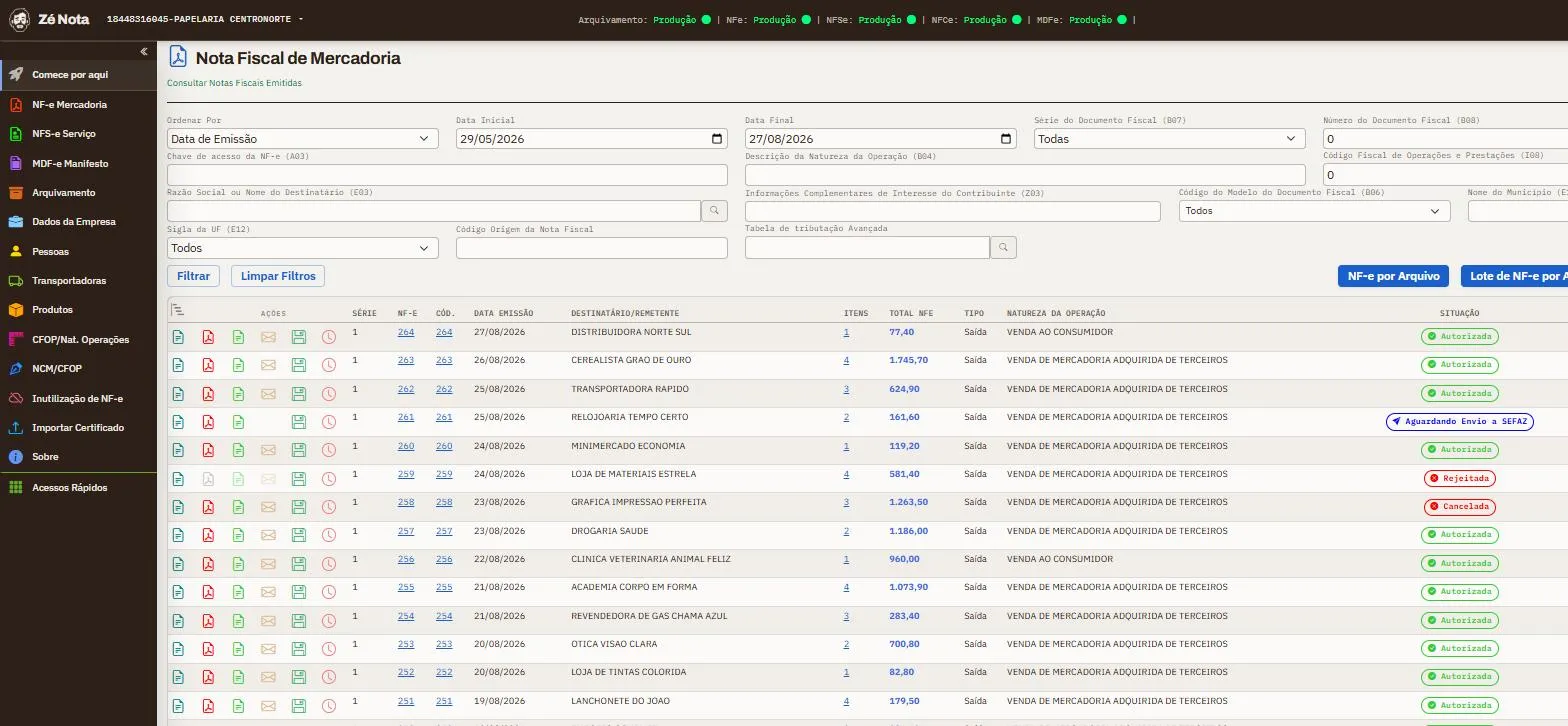Click the red PDF icon for NF-e 257

(x=208, y=536)
